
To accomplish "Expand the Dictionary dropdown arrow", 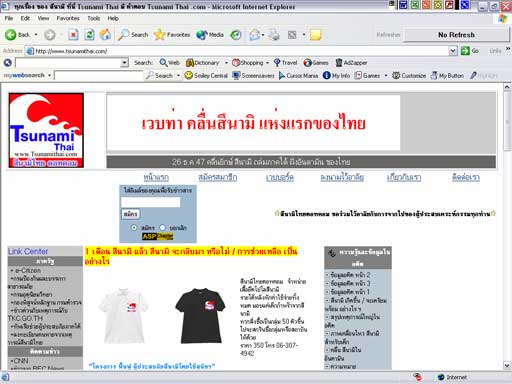I will pyautogui.click(x=226, y=63).
